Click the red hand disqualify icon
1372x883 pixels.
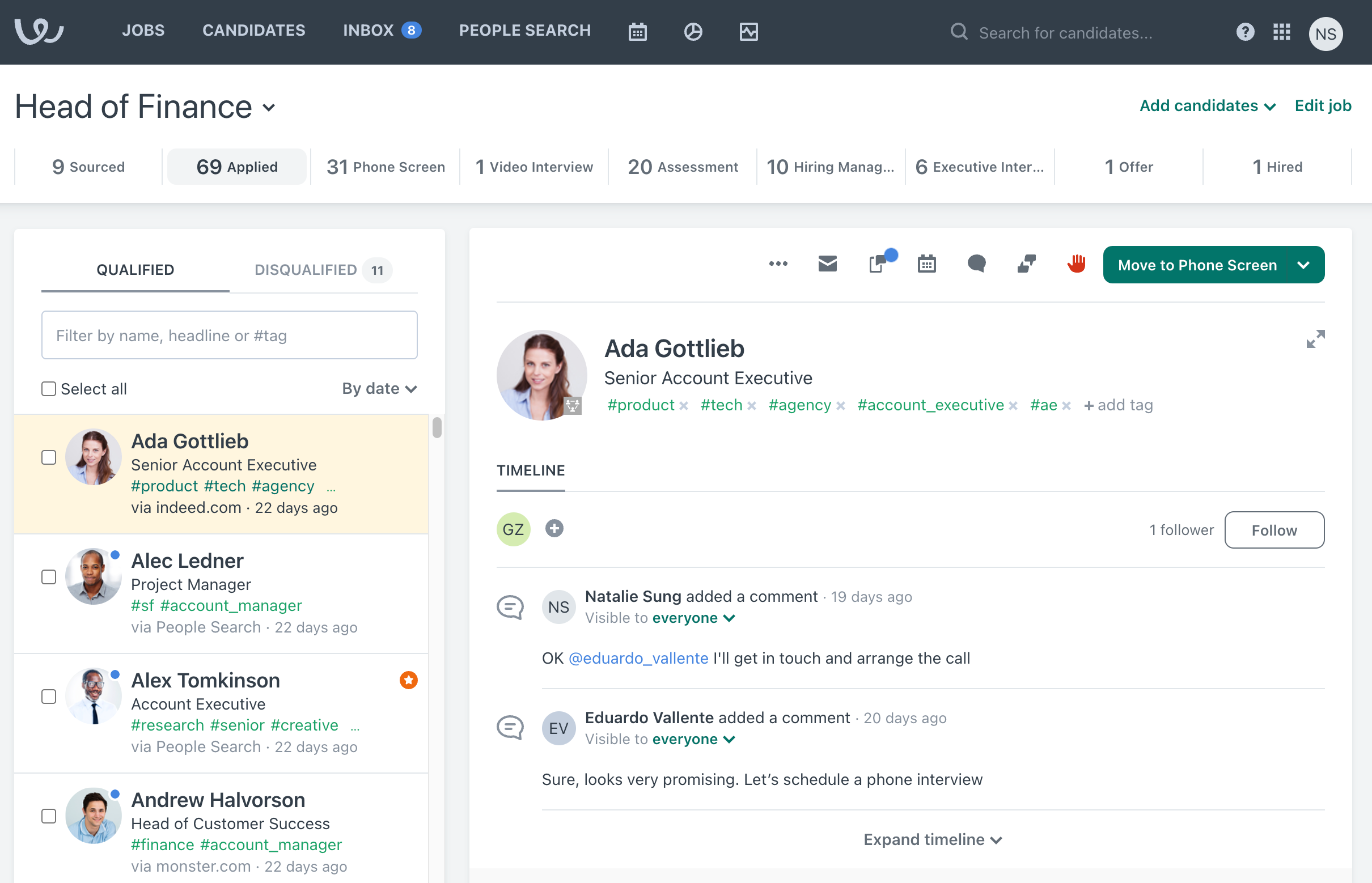(1076, 264)
